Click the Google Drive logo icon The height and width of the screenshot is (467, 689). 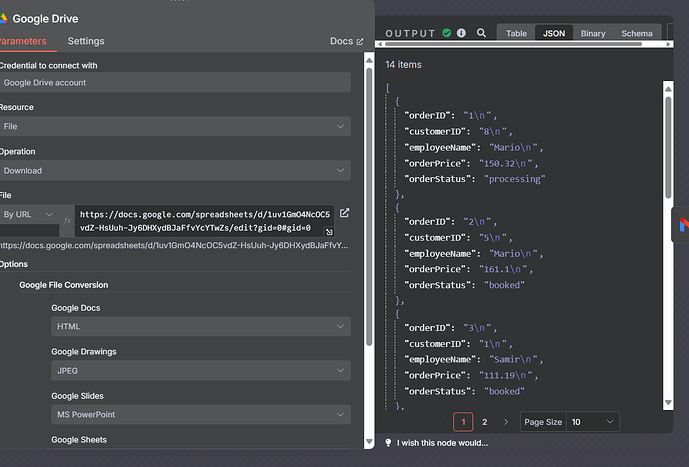4,18
